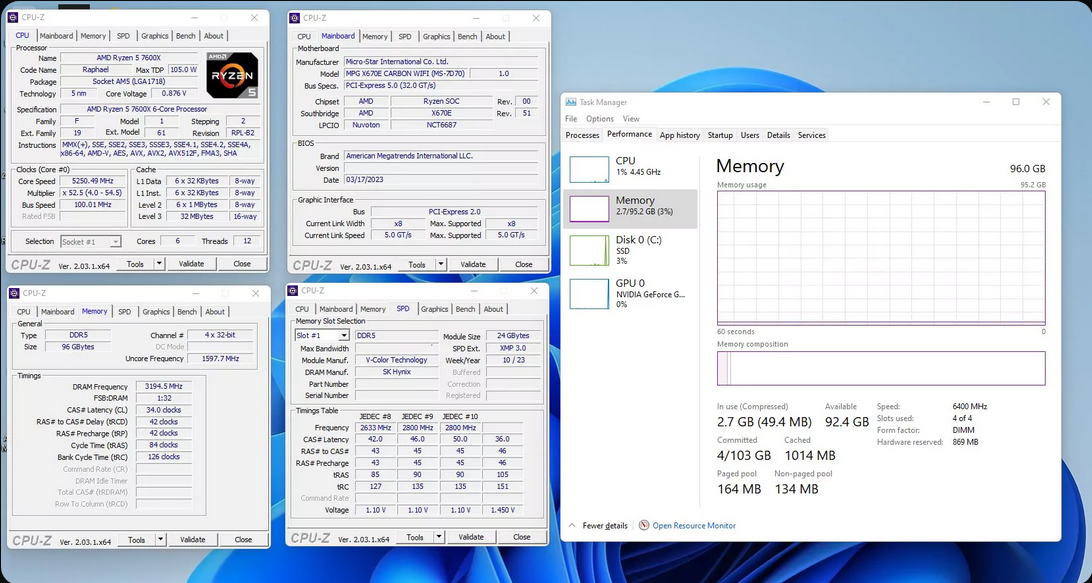Click the Uncore Frequency value '1597.7 MHz'

click(x=220, y=359)
